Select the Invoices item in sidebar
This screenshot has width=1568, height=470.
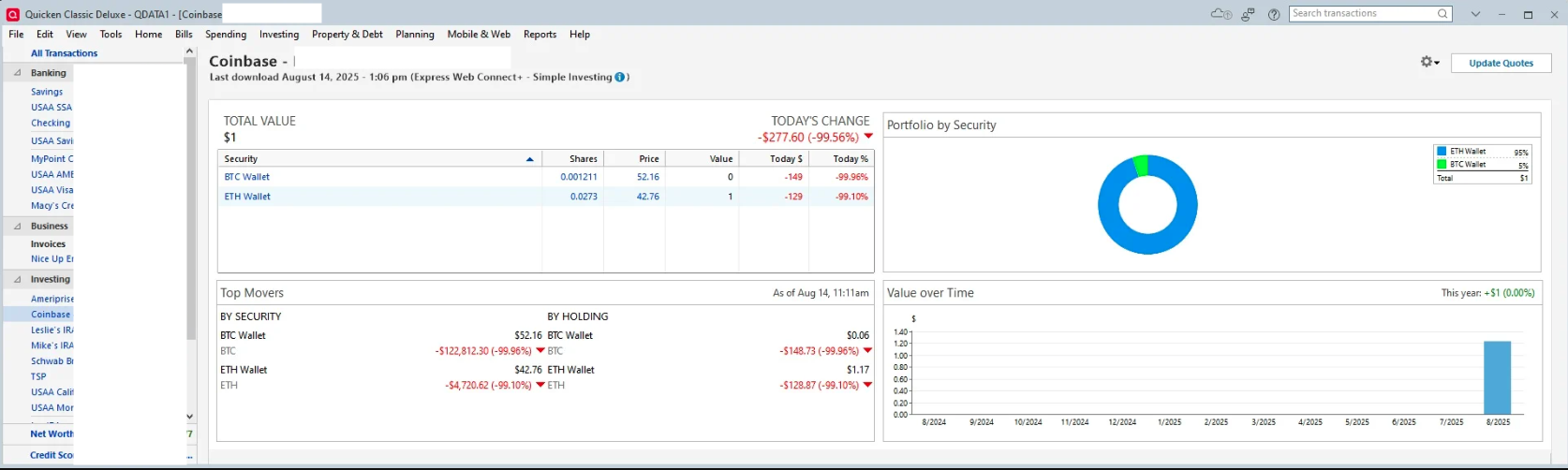[x=48, y=244]
